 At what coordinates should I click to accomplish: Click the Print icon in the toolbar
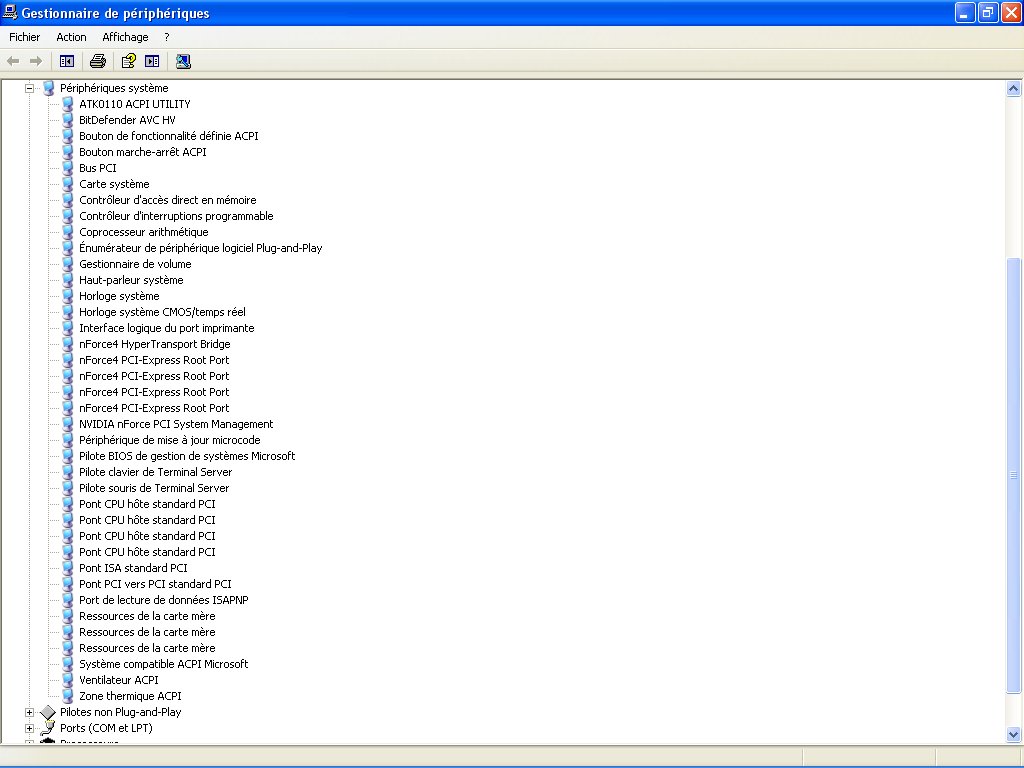click(98, 61)
